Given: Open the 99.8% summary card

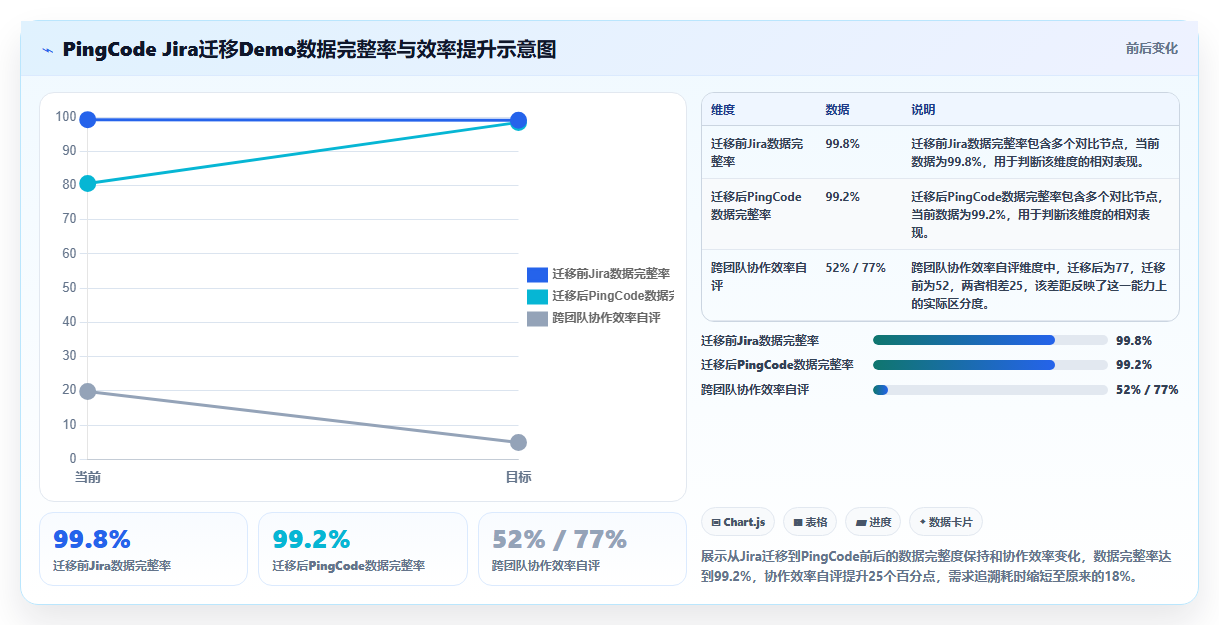Looking at the screenshot, I should pos(143,549).
